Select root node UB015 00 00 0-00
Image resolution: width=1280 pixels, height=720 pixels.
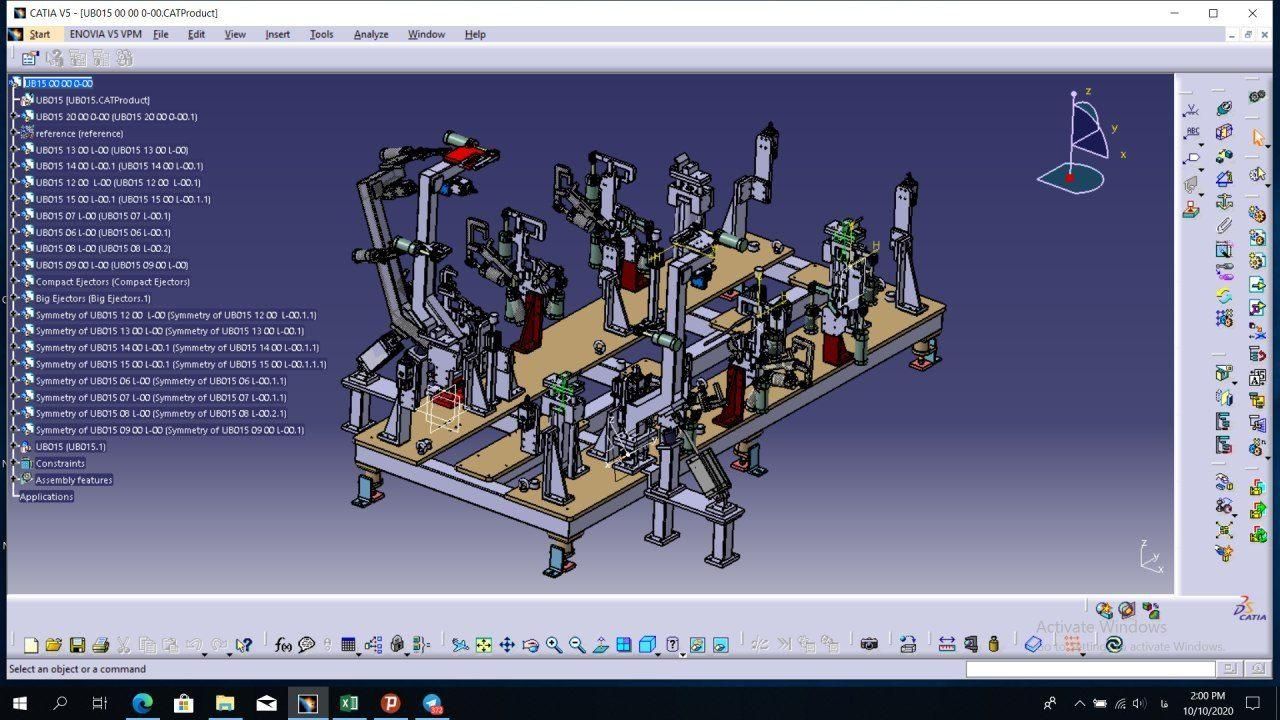[x=58, y=83]
